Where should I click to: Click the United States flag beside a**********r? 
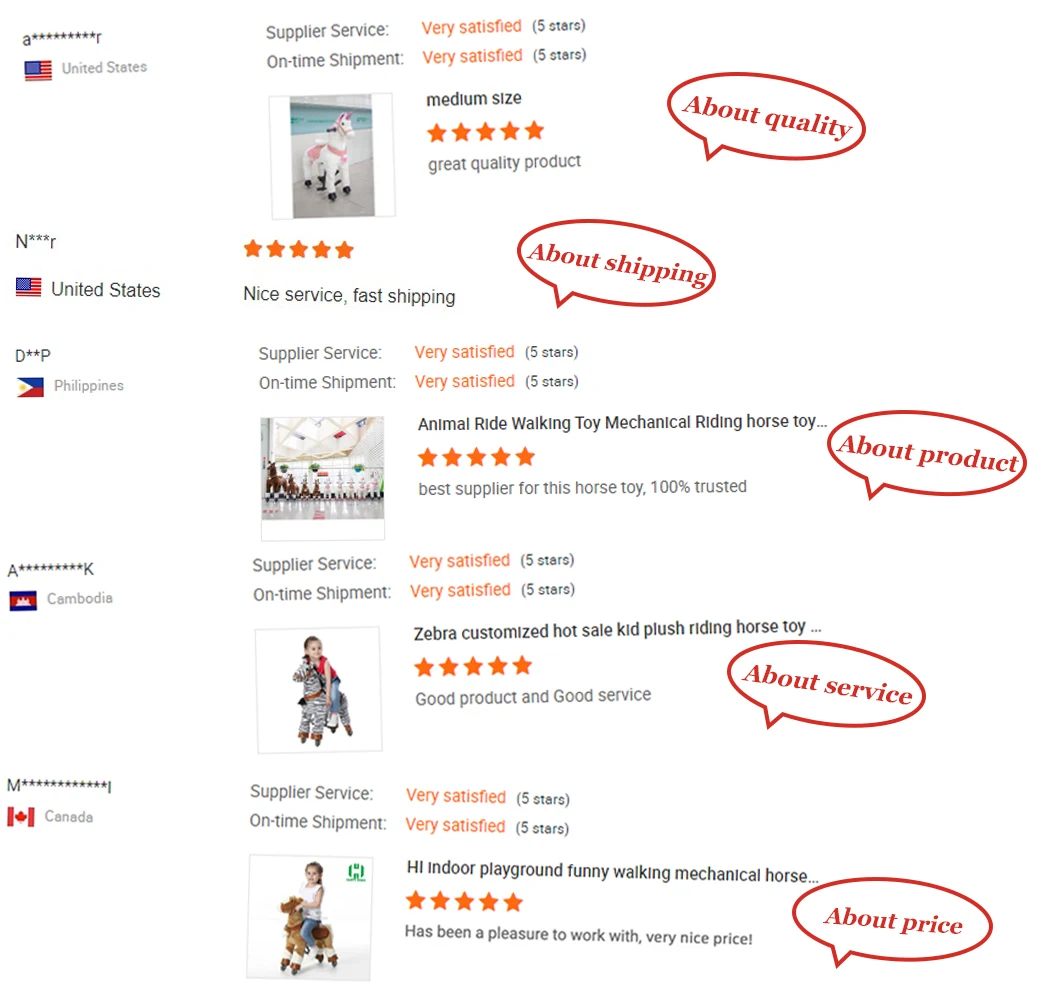(38, 70)
